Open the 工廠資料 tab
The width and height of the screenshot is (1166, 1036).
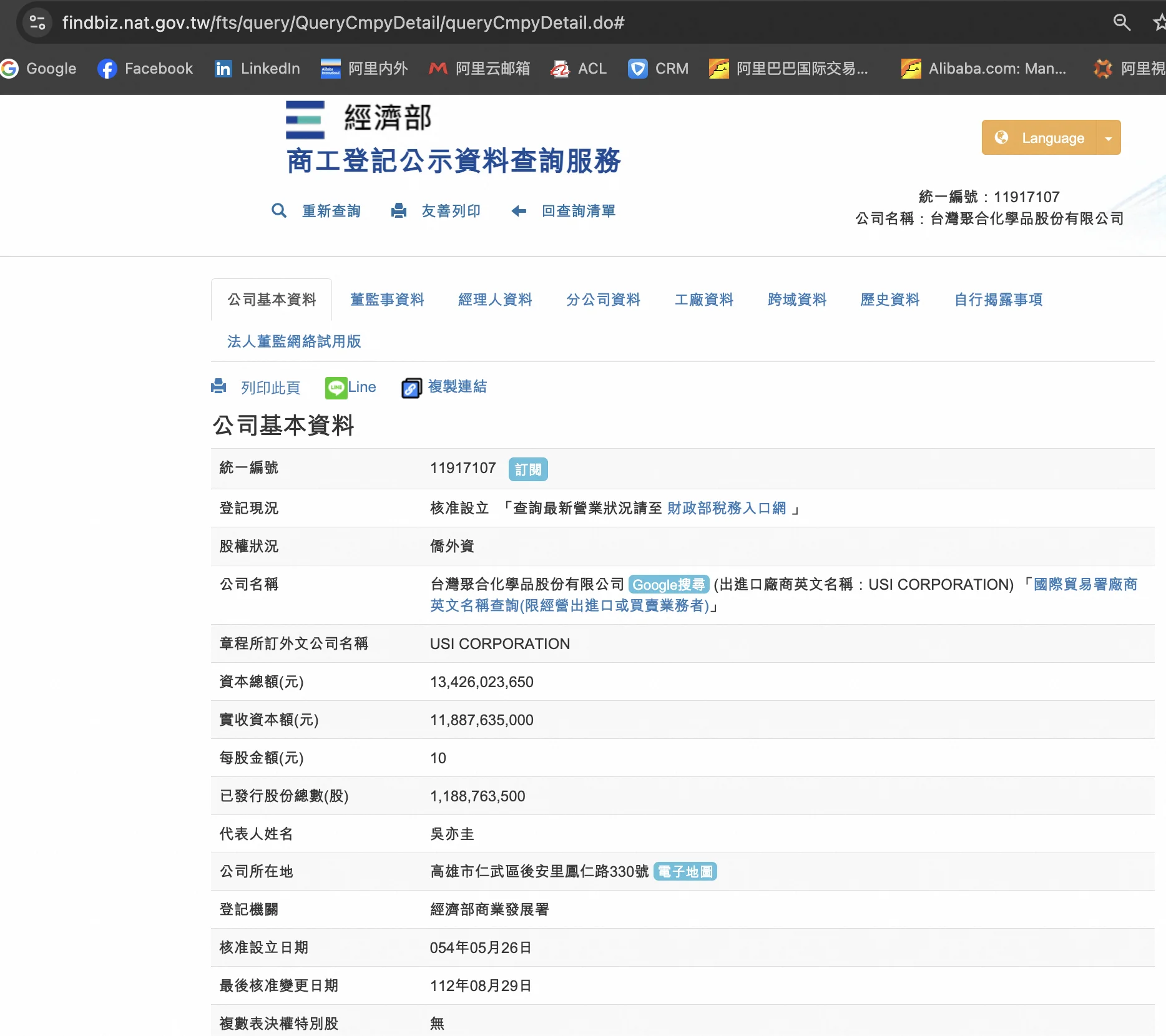click(x=703, y=300)
